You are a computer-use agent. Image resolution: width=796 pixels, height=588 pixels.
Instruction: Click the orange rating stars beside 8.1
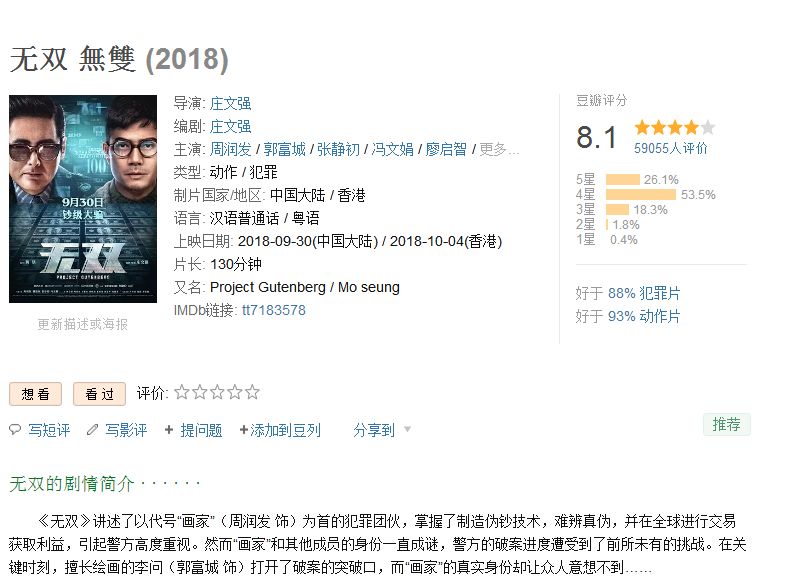(675, 127)
